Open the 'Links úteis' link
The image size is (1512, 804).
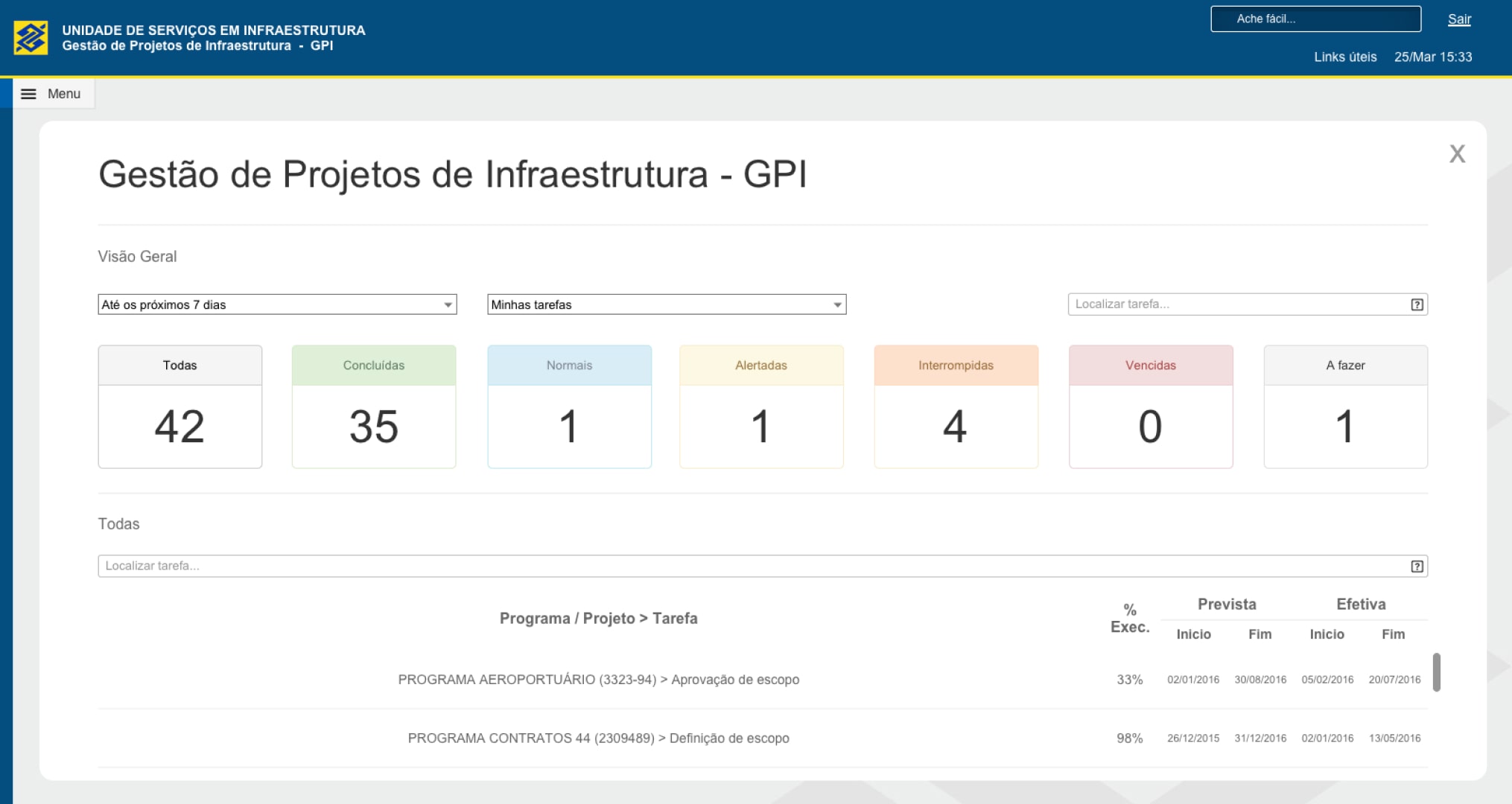tap(1344, 57)
